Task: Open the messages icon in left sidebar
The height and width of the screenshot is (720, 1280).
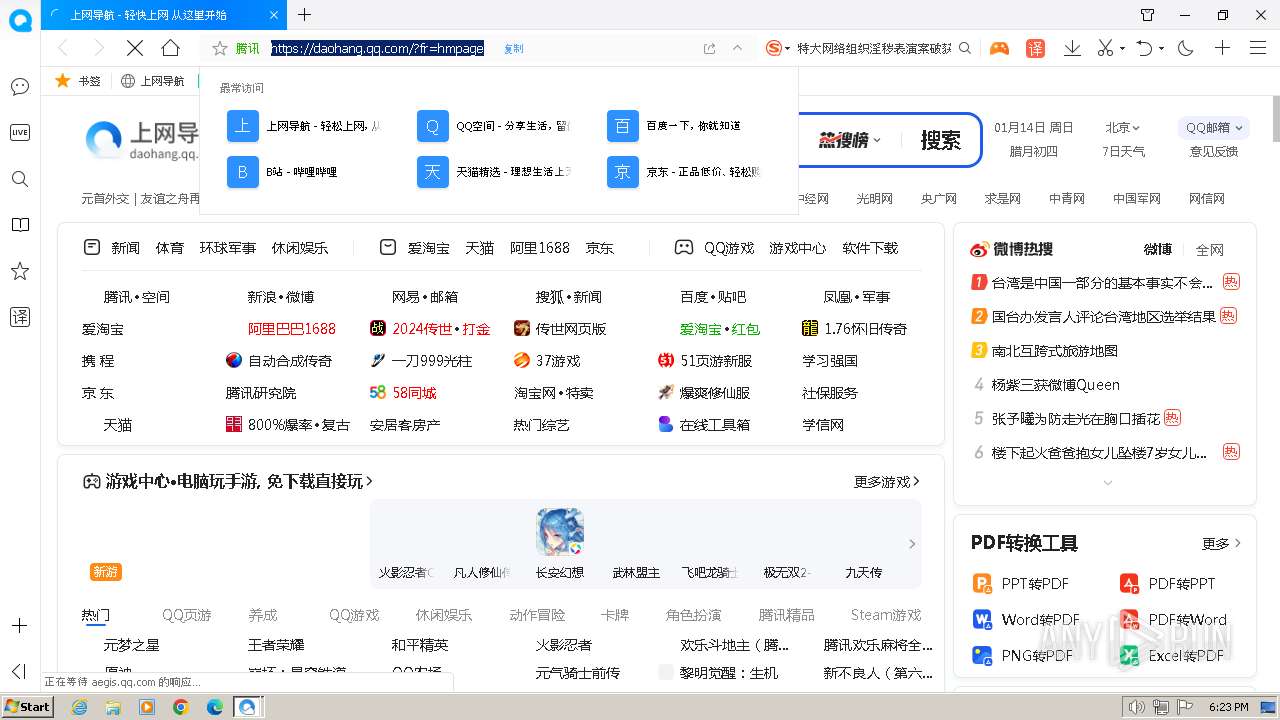Action: [20, 87]
